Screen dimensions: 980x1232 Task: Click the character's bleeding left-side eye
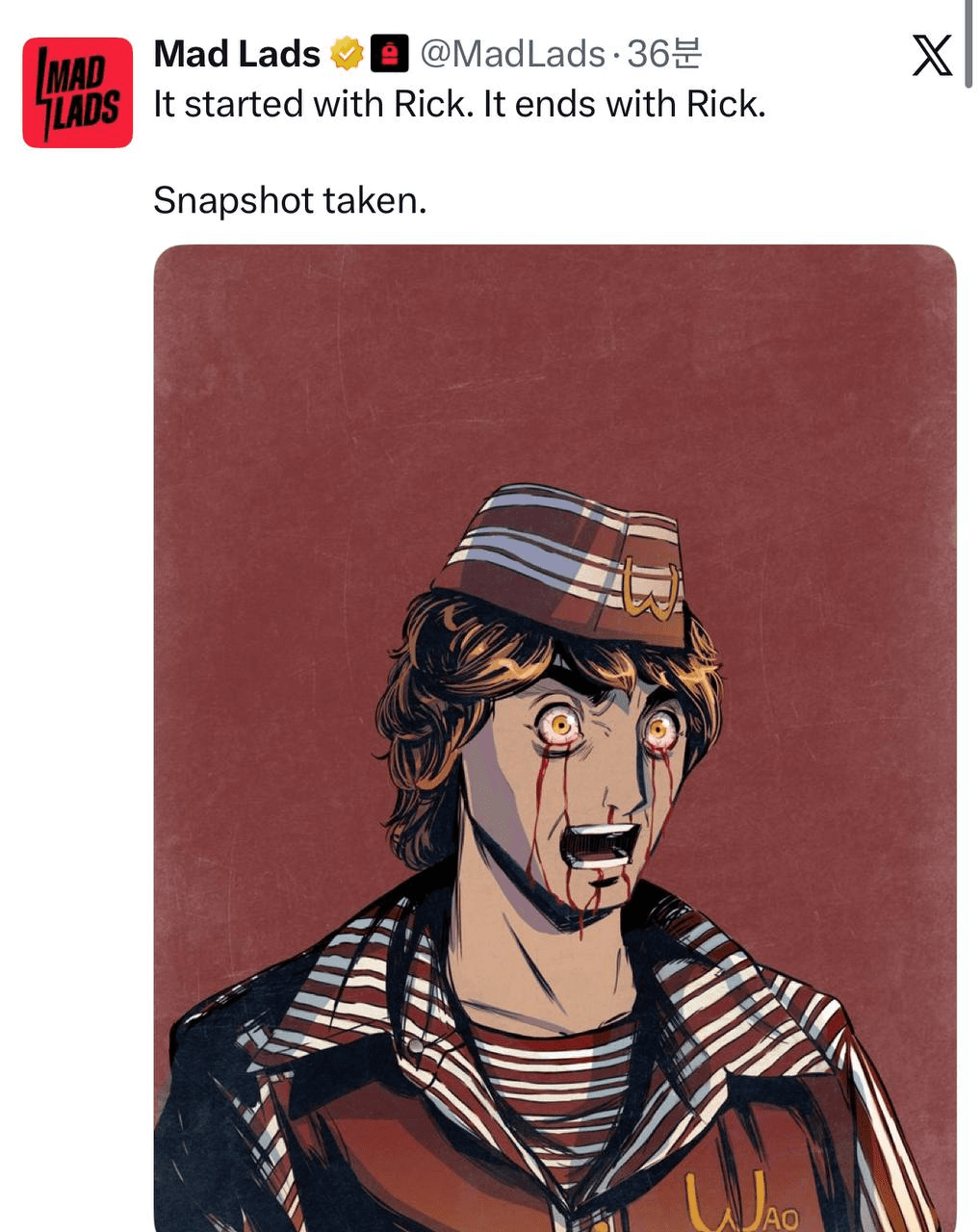[560, 723]
